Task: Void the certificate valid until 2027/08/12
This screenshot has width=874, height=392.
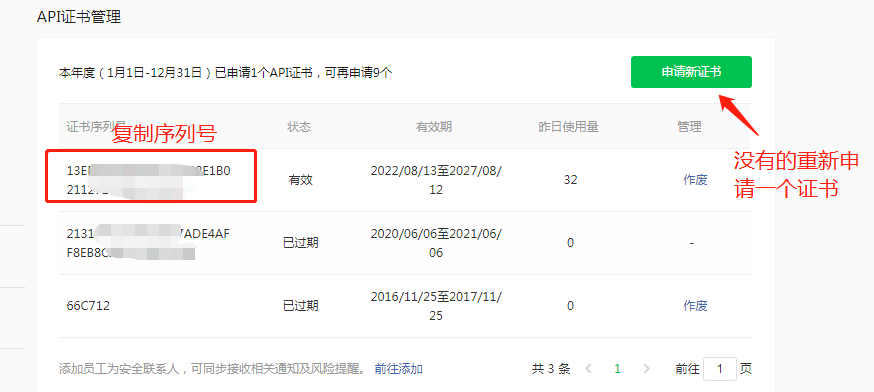Action: [x=695, y=180]
